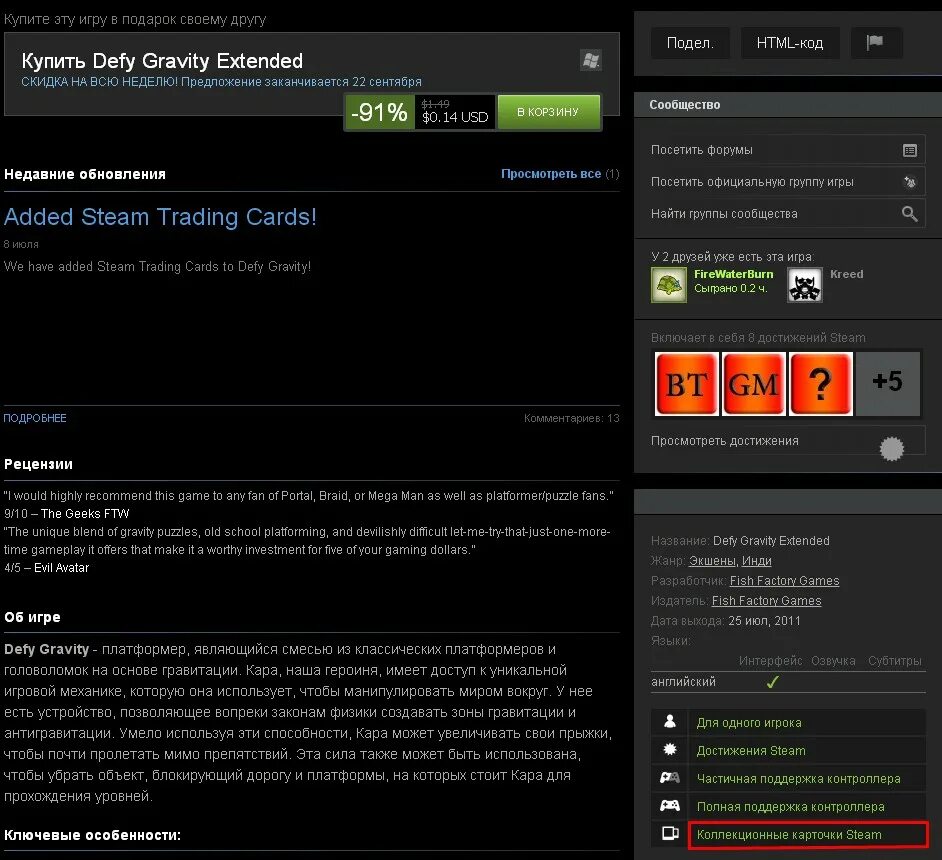Click the +5 more achievements tile
Viewport: 942px width, 860px height.
coord(887,384)
